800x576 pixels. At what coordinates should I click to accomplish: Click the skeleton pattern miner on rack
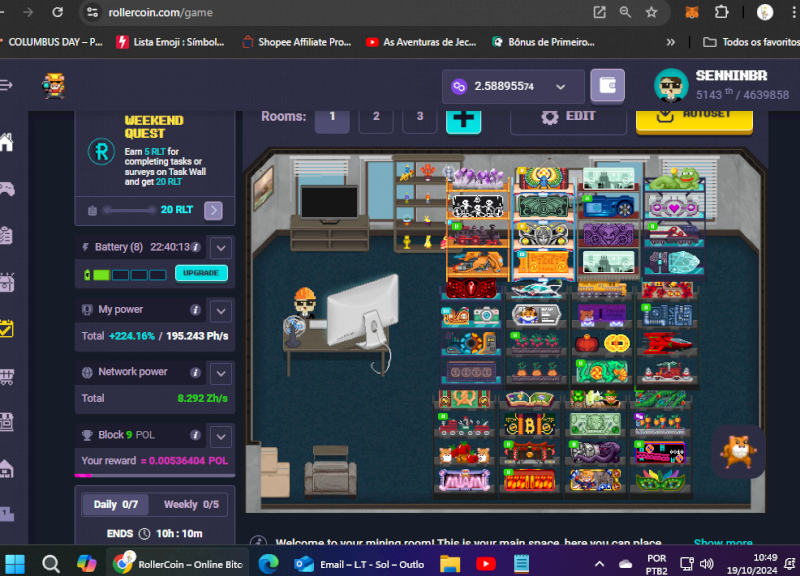(x=477, y=206)
